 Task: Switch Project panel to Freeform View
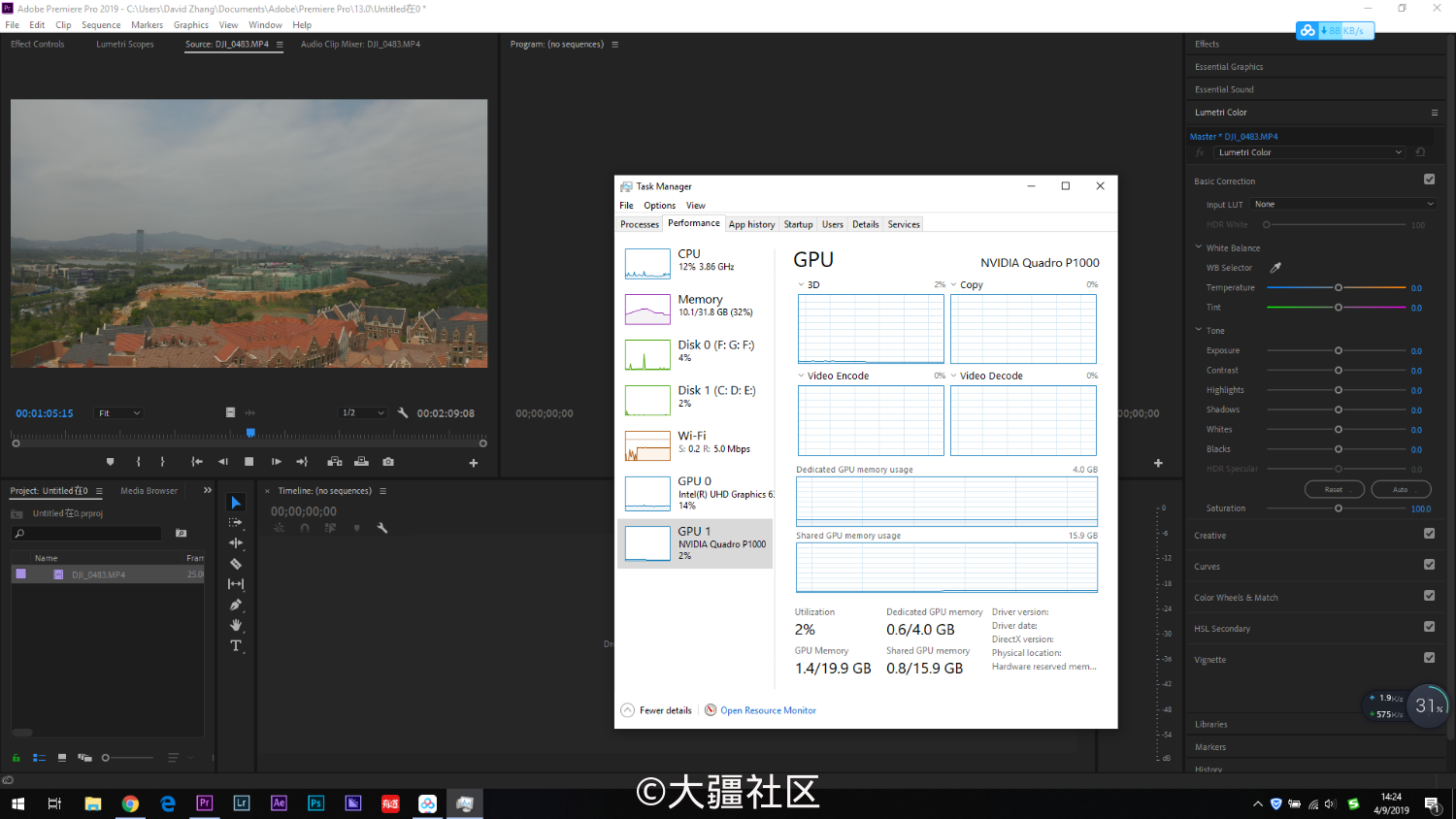click(84, 757)
